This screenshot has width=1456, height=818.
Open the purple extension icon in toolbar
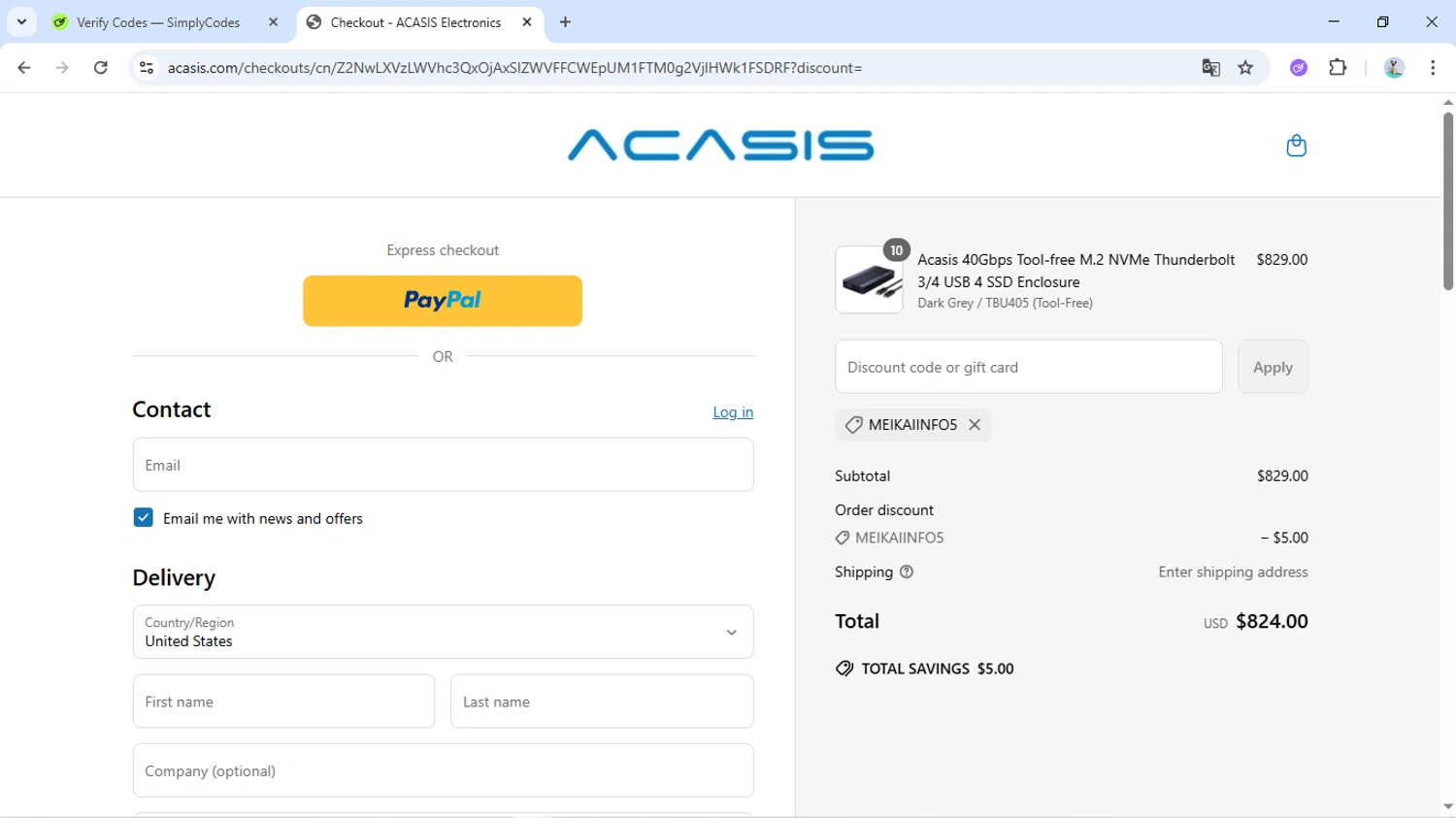1299,68
